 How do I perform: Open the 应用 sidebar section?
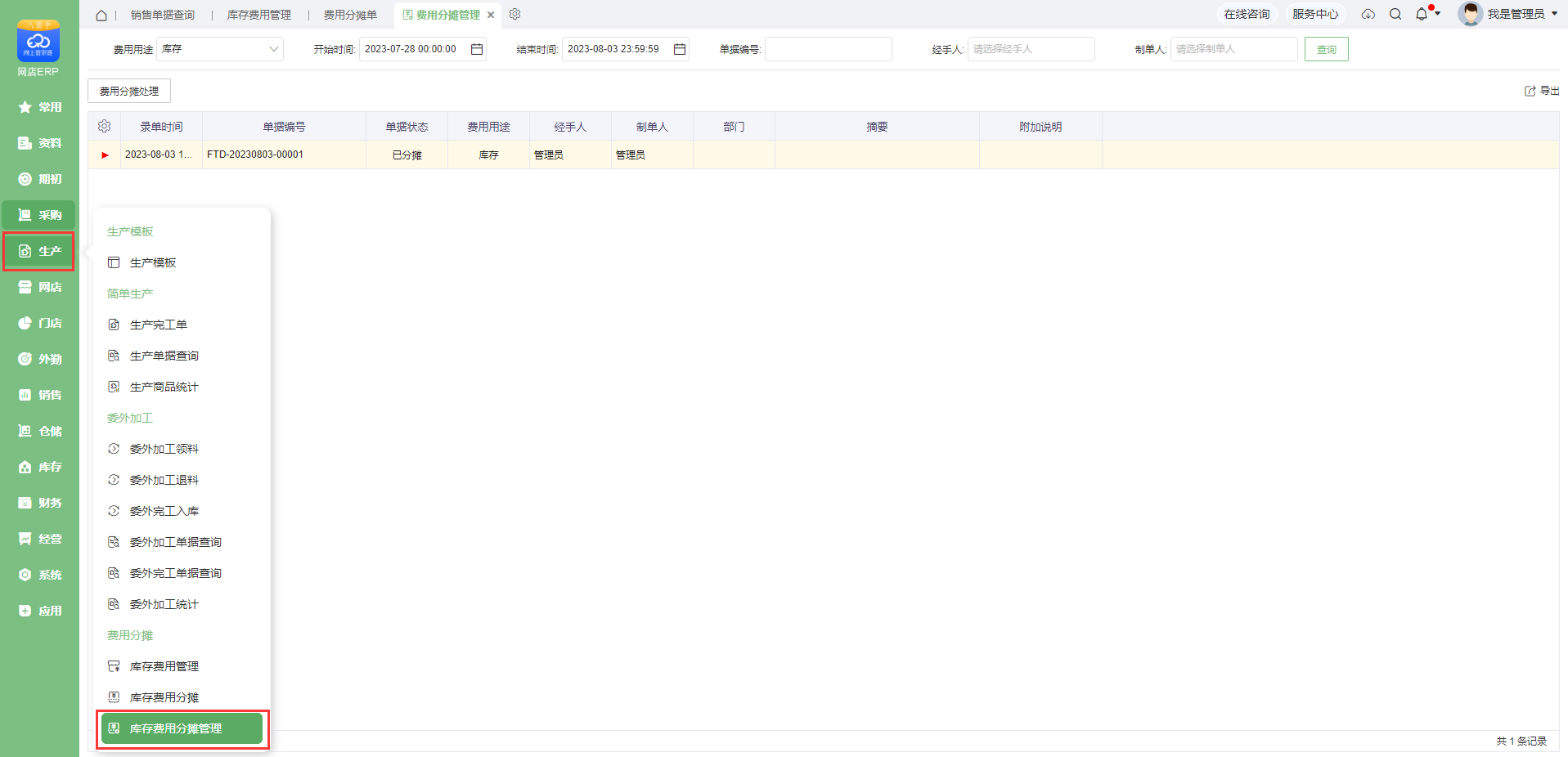coord(39,611)
